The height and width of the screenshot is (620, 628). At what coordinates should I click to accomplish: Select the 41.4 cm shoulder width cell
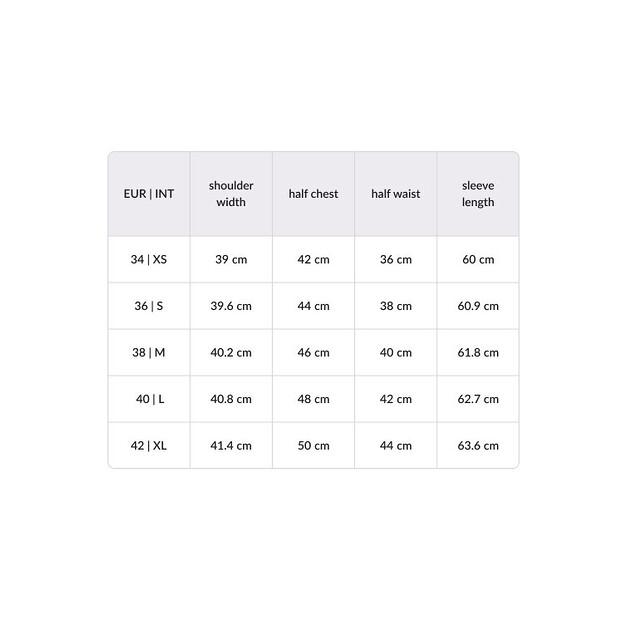(x=231, y=445)
